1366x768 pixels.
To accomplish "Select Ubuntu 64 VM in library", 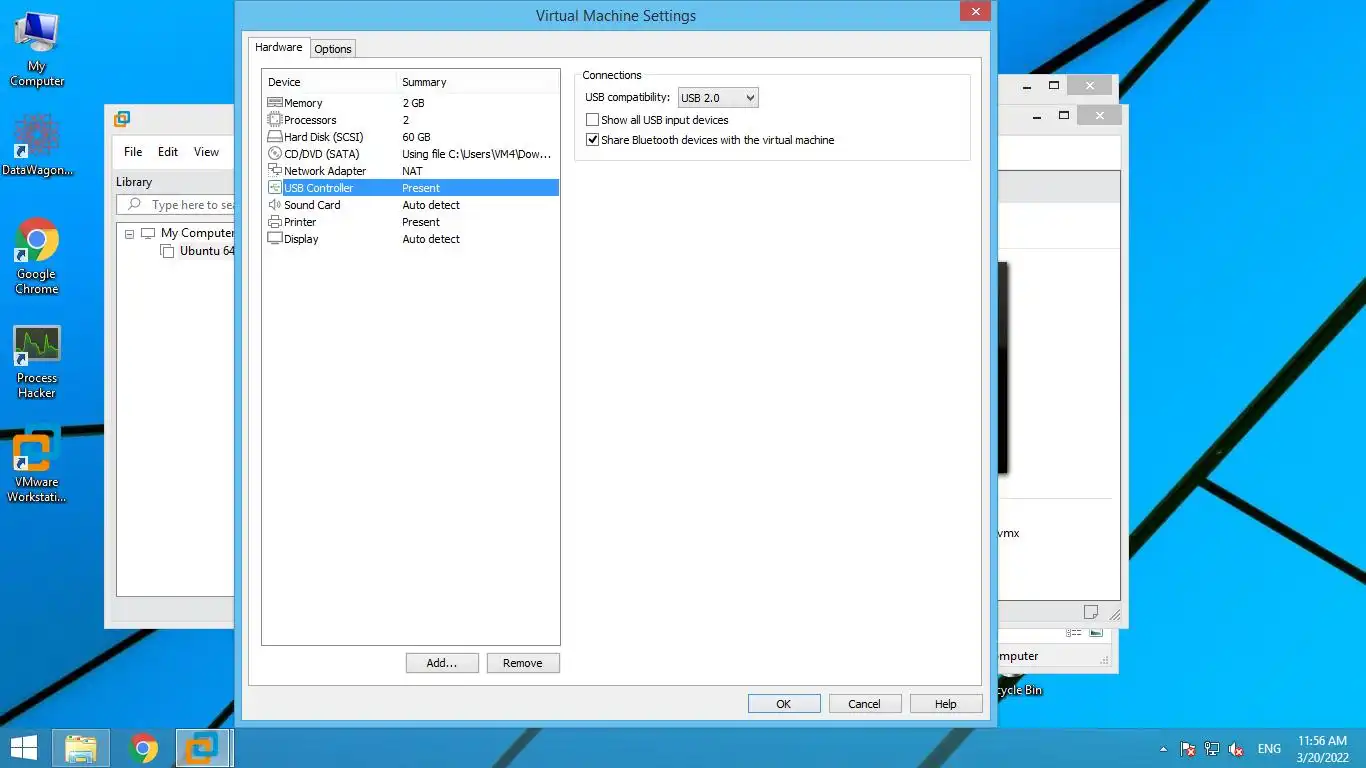I will pos(206,251).
